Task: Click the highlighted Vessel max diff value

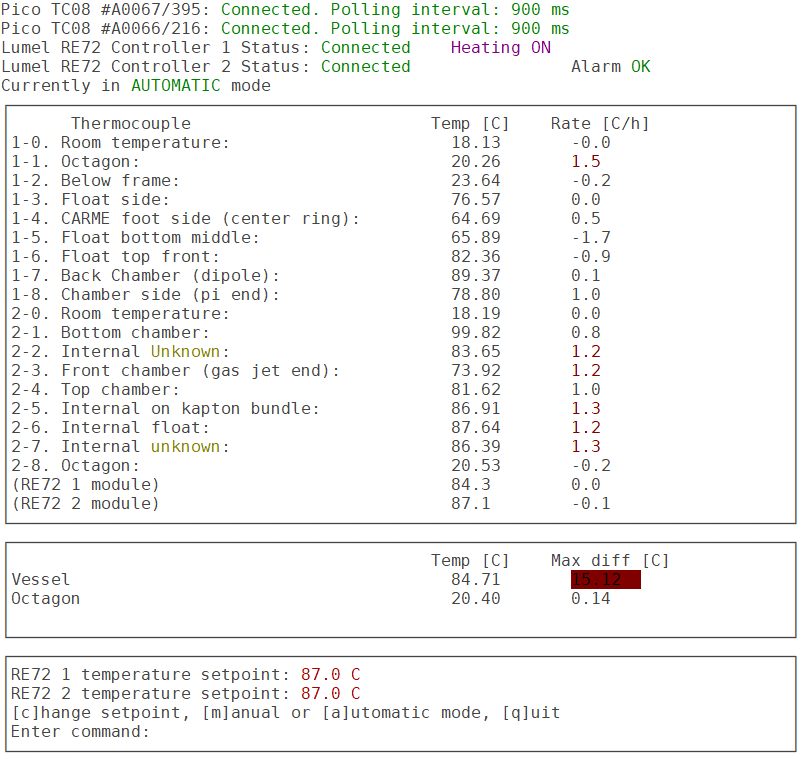Action: point(605,580)
